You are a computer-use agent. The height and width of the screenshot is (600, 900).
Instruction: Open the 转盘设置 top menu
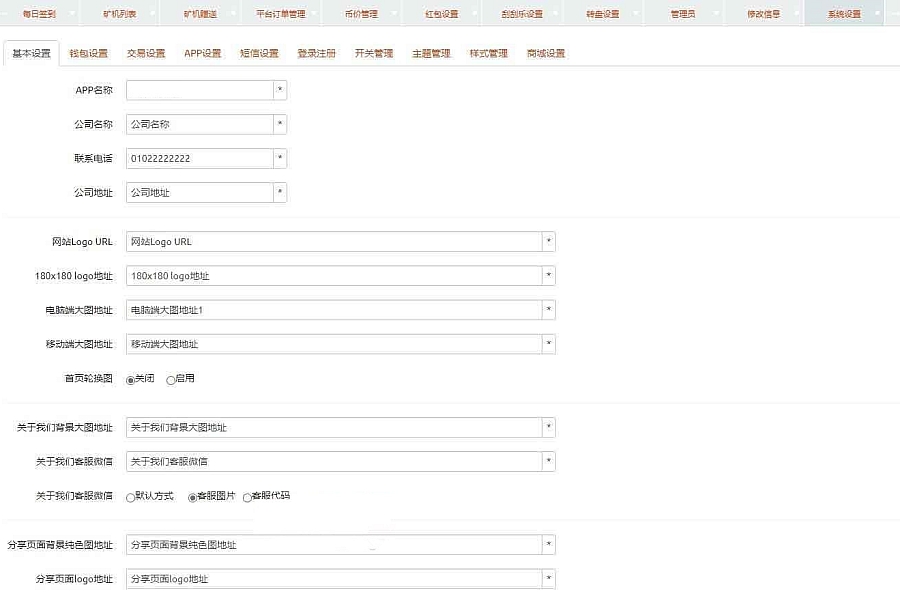(x=603, y=13)
